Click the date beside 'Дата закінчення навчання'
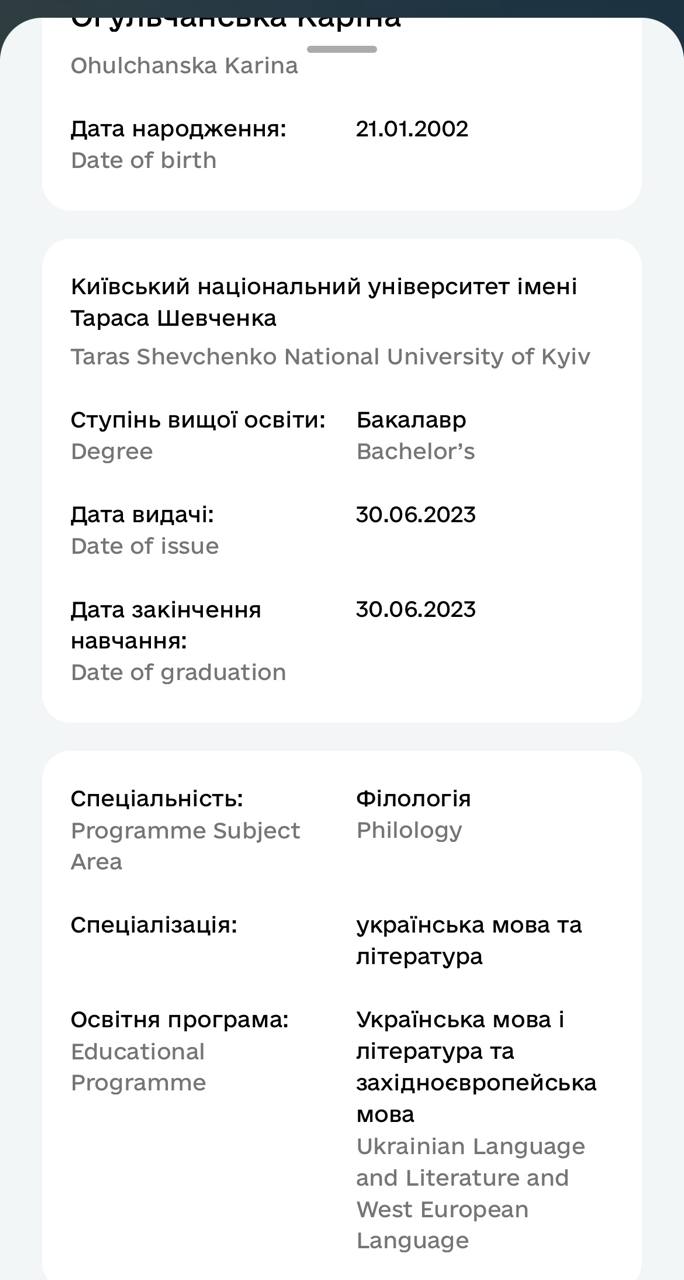The width and height of the screenshot is (684, 1280). (415, 610)
